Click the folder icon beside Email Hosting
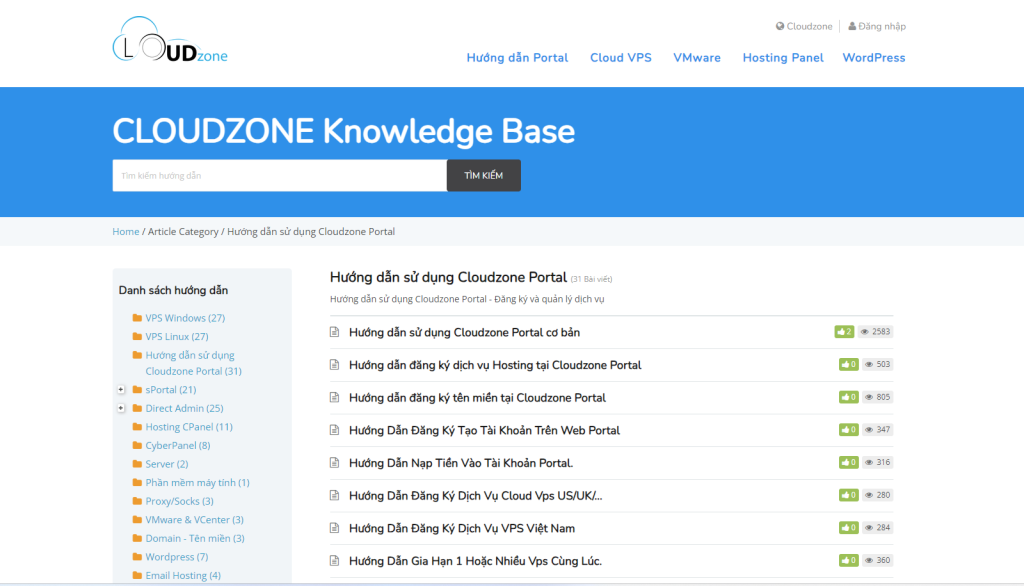Screen dimensions: 1024x586 [137, 576]
